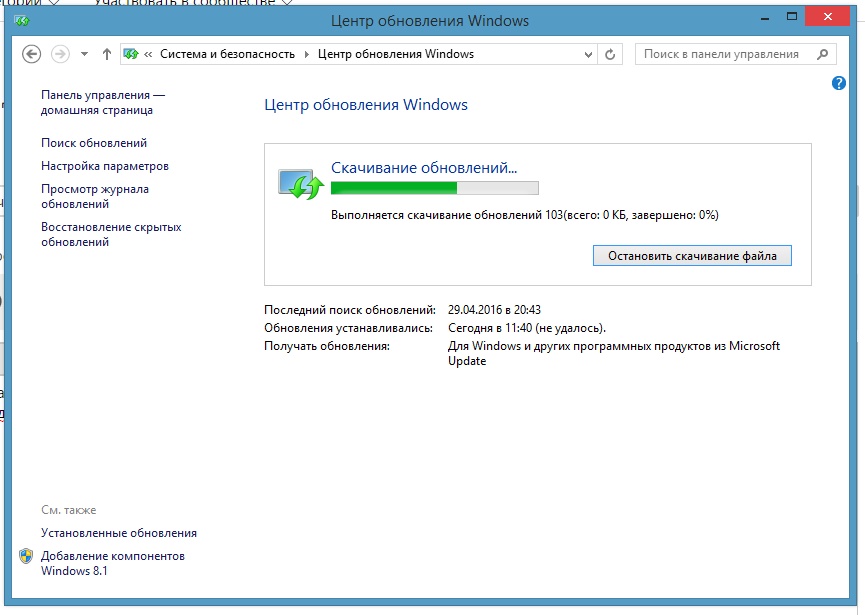The height and width of the screenshot is (615, 865).
Task: Click the Back navigation arrow
Action: click(31, 54)
